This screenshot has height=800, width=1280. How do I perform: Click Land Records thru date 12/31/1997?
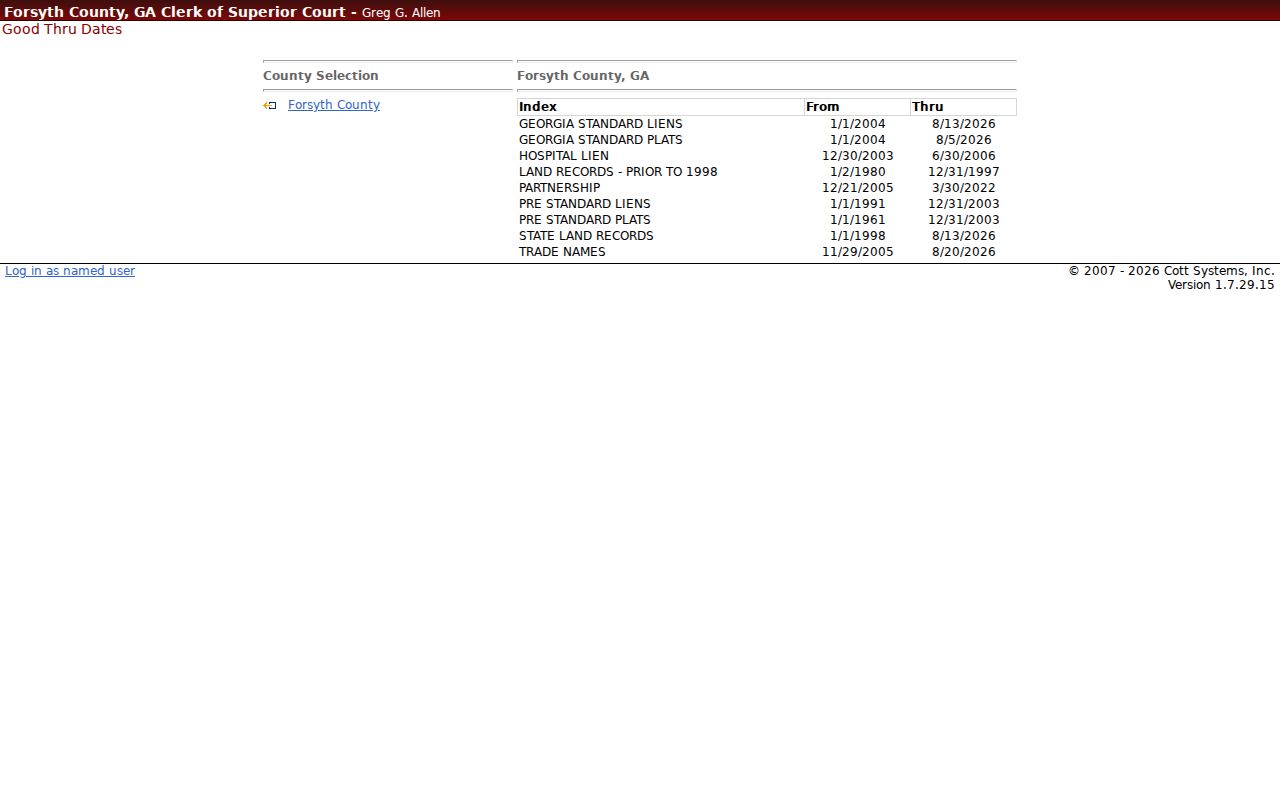[x=964, y=172]
